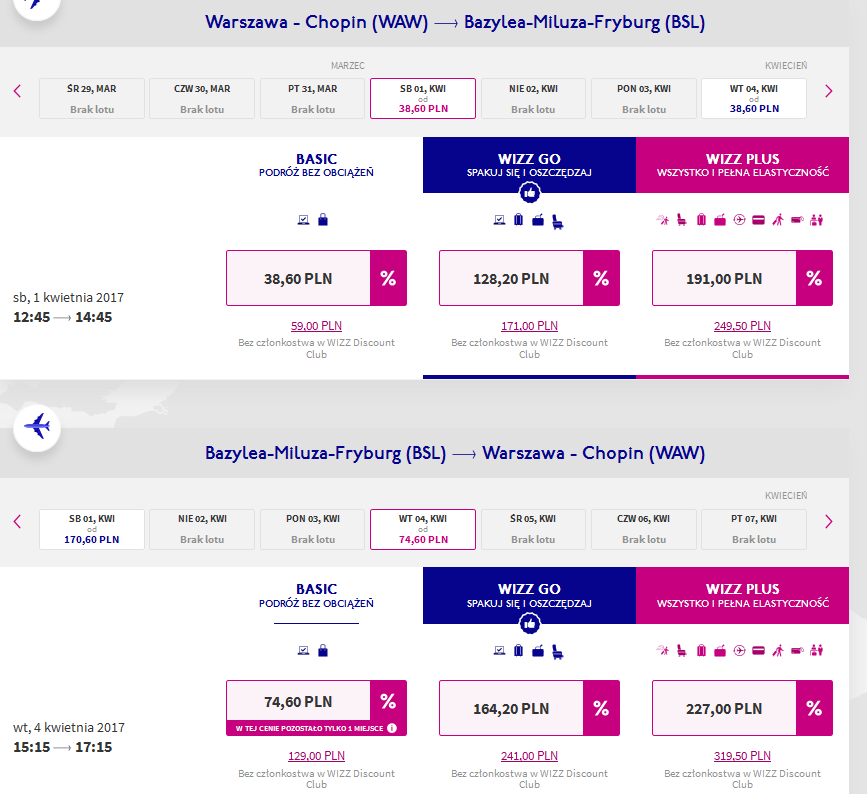Screen dimensions: 867x794
Task: Click the outbound WIZZ GO column header
Action: [x=529, y=165]
